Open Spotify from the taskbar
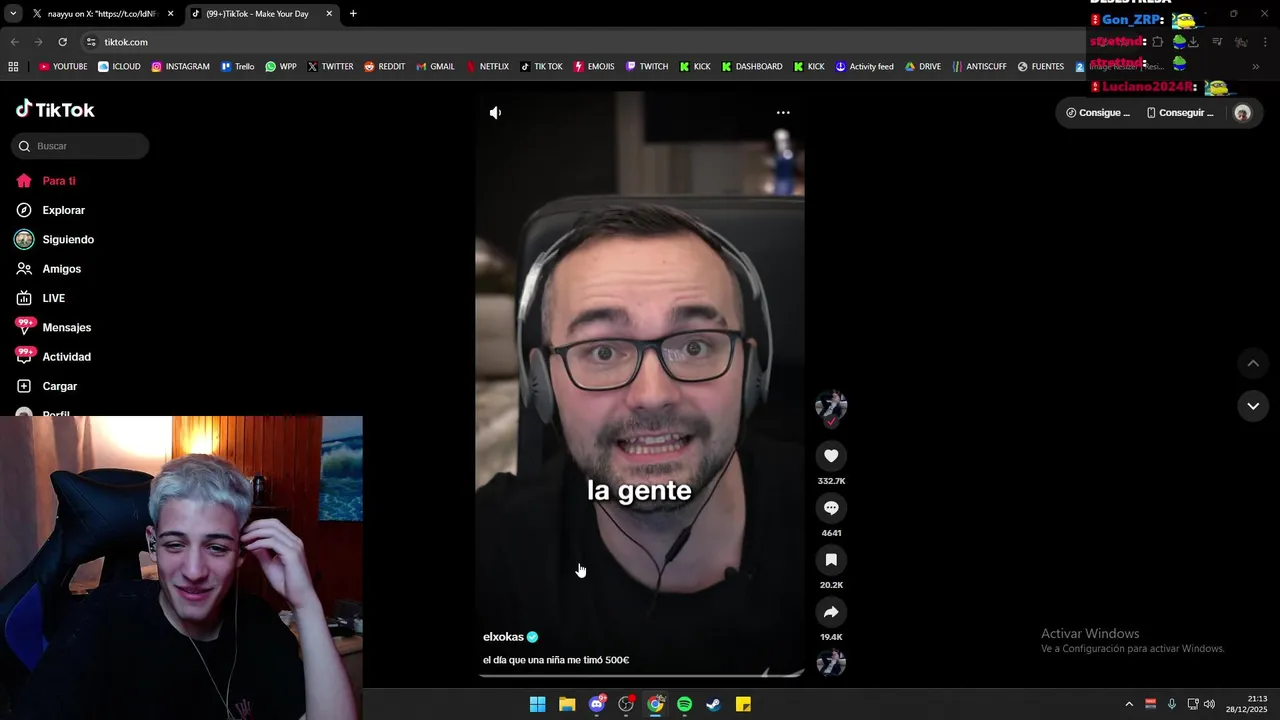The image size is (1280, 720). tap(684, 704)
